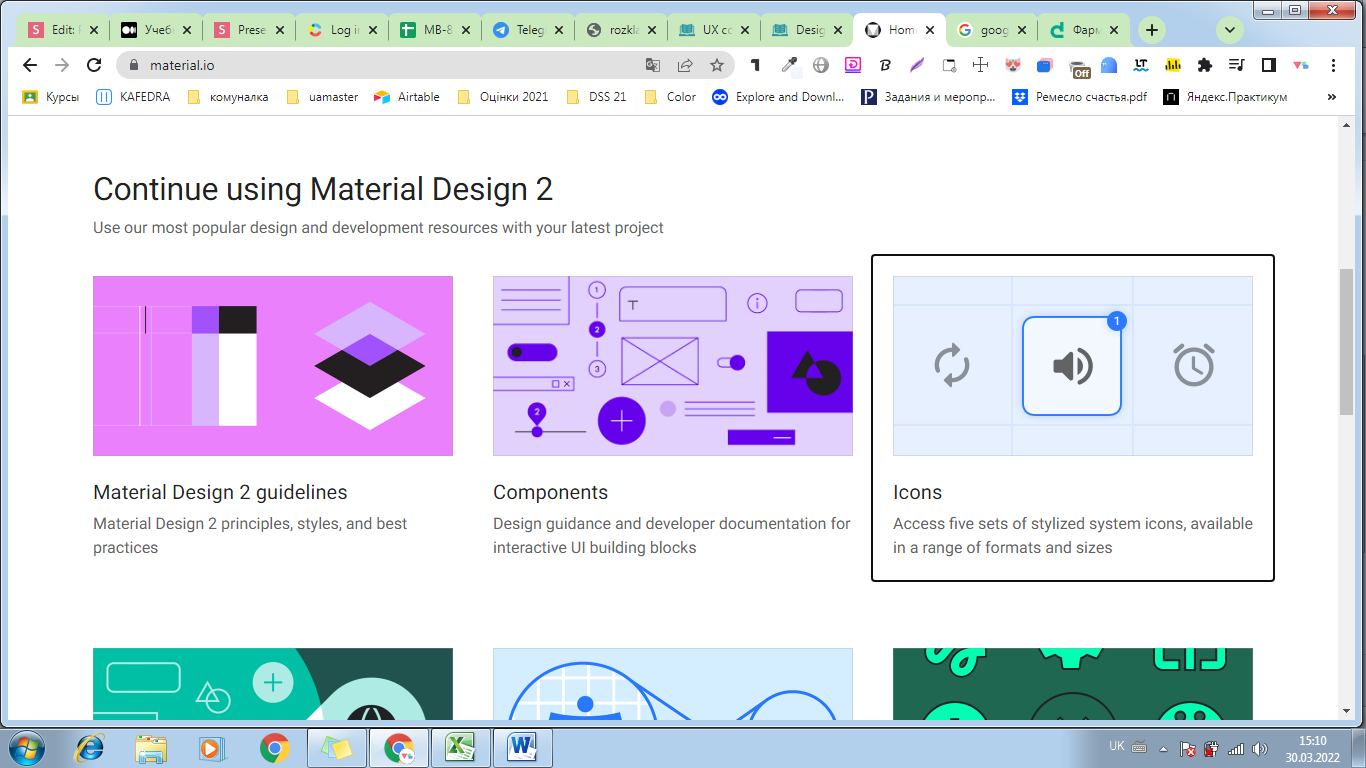Toggle the side panel icon in toolbar
The height and width of the screenshot is (768, 1366).
(1268, 65)
